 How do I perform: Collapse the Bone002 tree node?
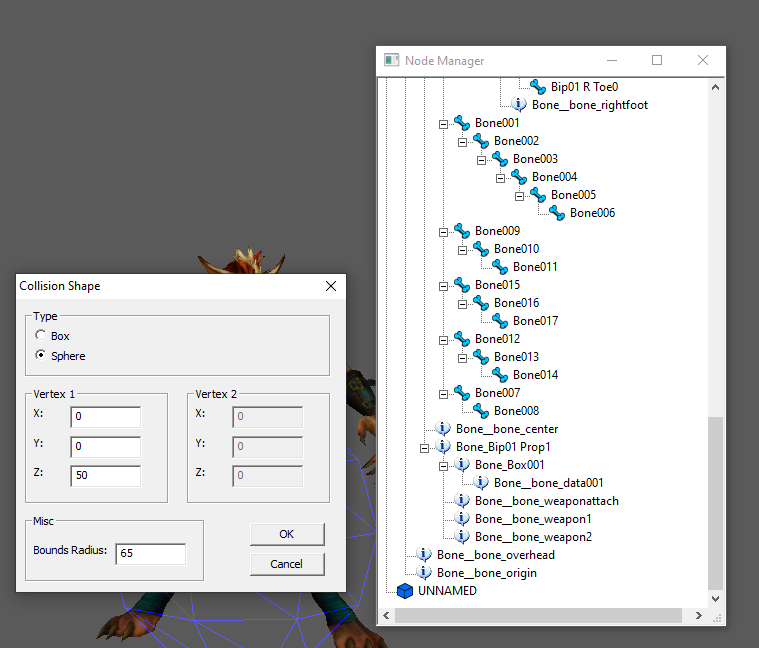coord(462,142)
